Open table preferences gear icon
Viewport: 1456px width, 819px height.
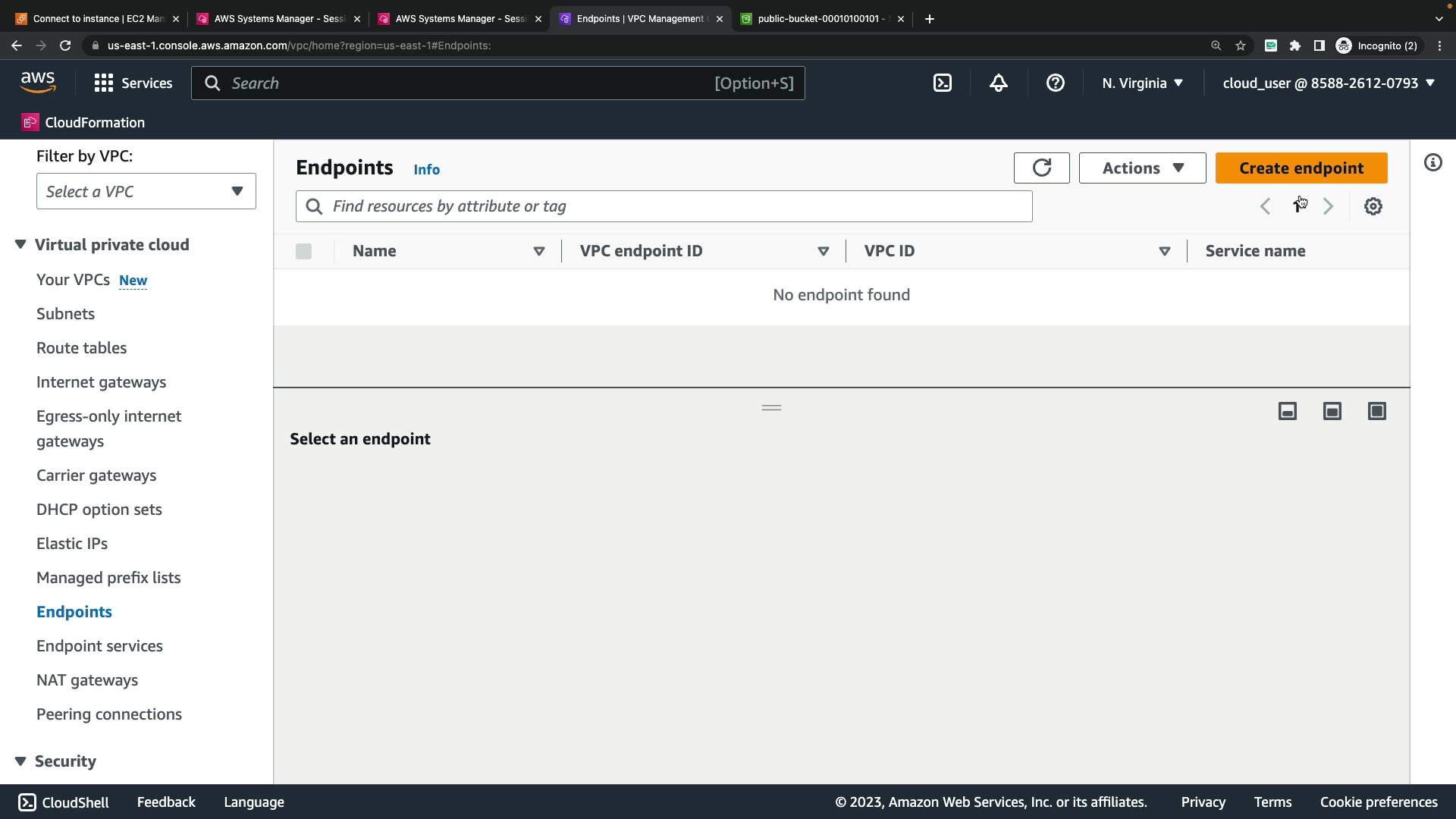click(x=1373, y=206)
